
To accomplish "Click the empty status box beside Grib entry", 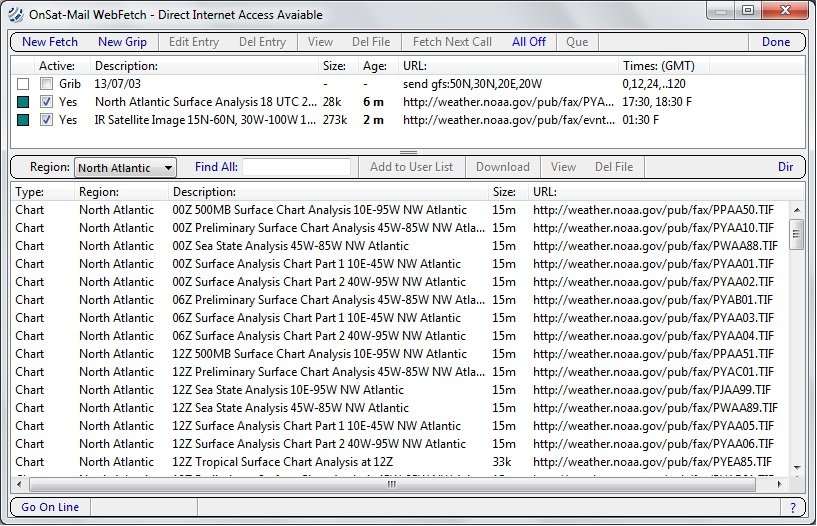I will (x=23, y=84).
